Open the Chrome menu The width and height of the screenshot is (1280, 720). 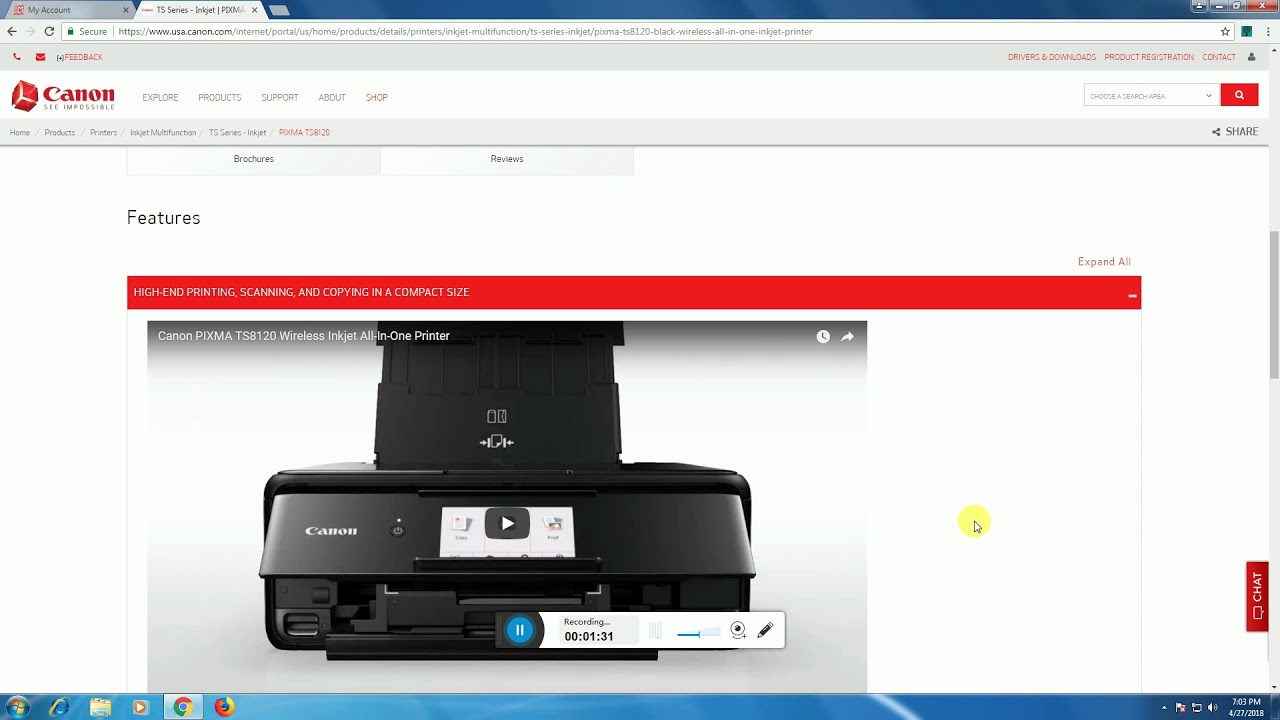[1267, 31]
